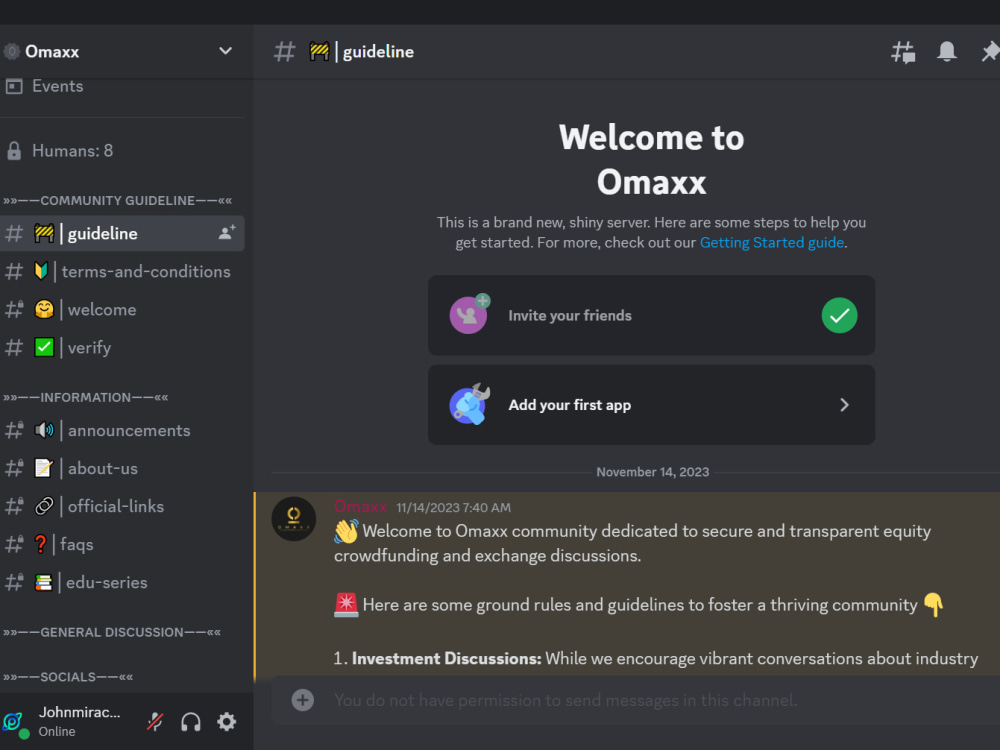Click the hashtag icon next to guideline header
This screenshot has width=1000, height=750.
pos(283,51)
